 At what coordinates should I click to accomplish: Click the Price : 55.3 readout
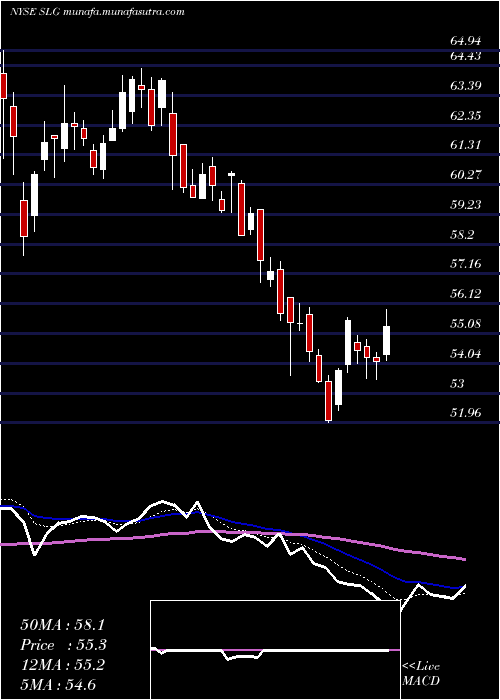click(x=64, y=645)
